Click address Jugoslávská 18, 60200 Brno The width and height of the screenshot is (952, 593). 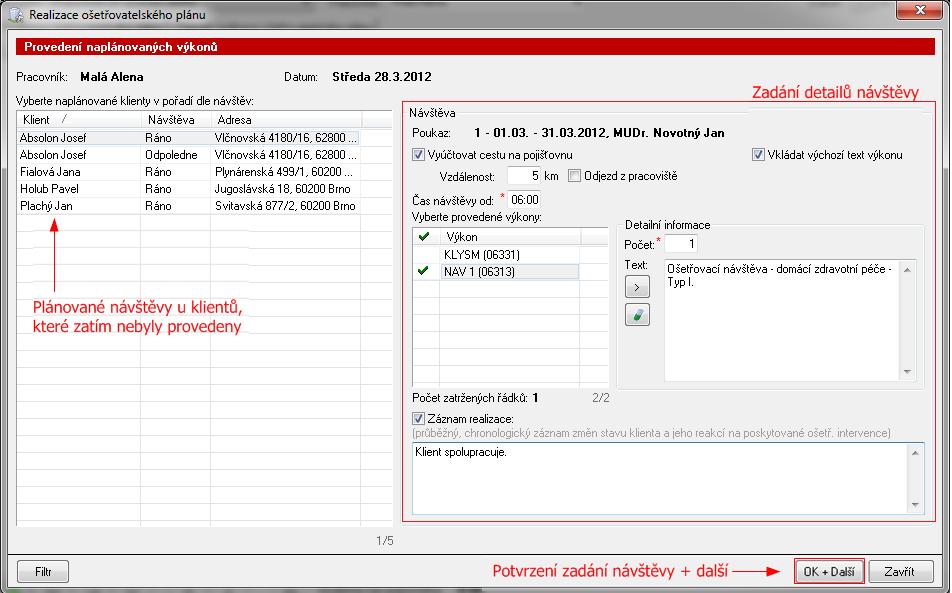[282, 189]
